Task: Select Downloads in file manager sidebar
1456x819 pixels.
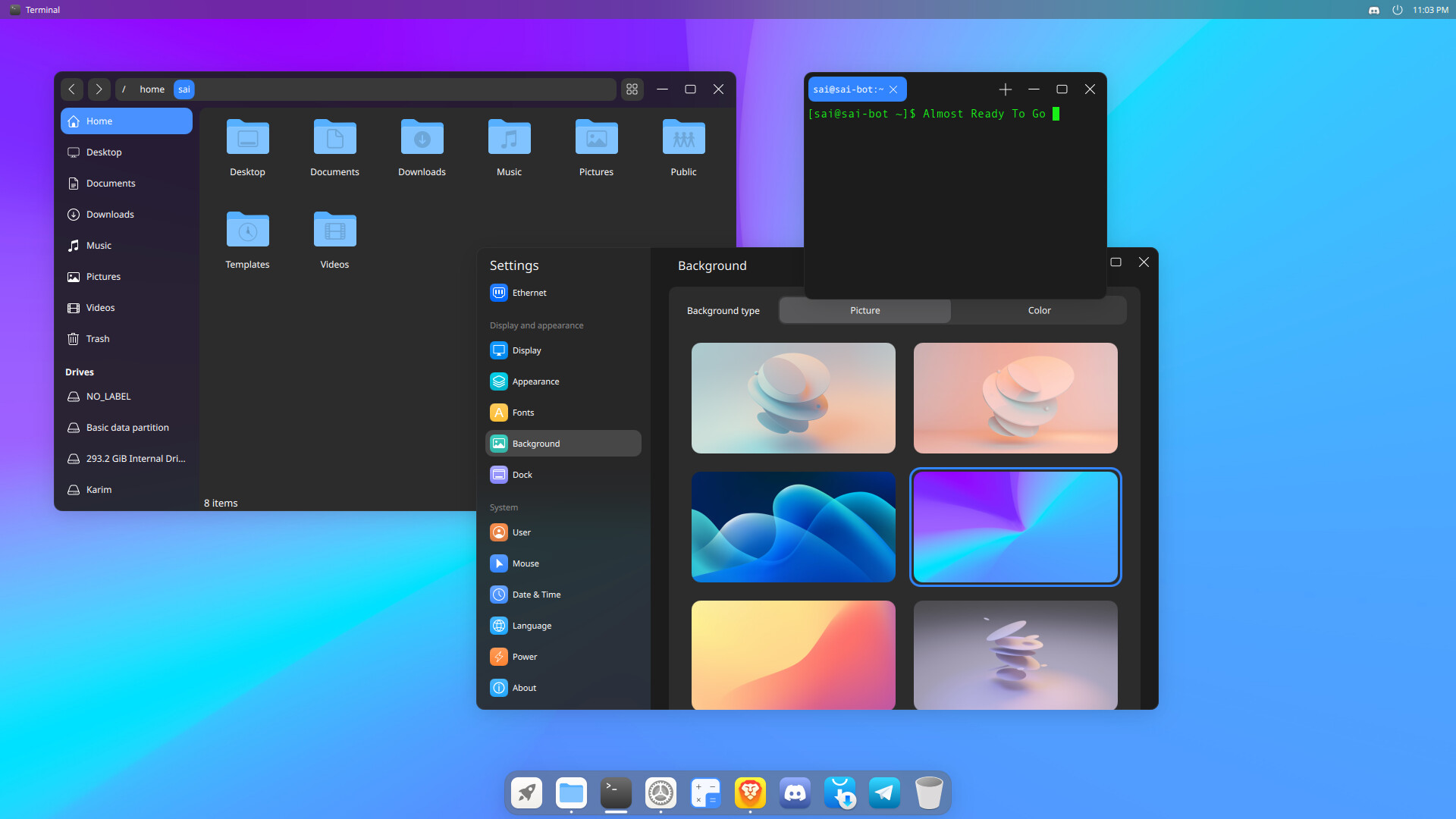Action: pos(127,215)
